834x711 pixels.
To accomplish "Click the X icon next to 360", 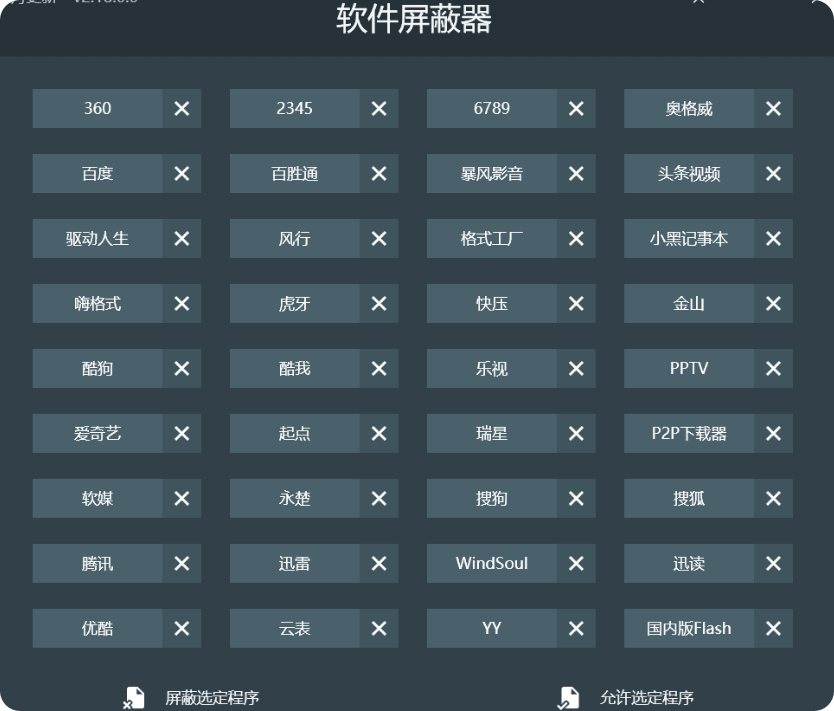I will [181, 109].
